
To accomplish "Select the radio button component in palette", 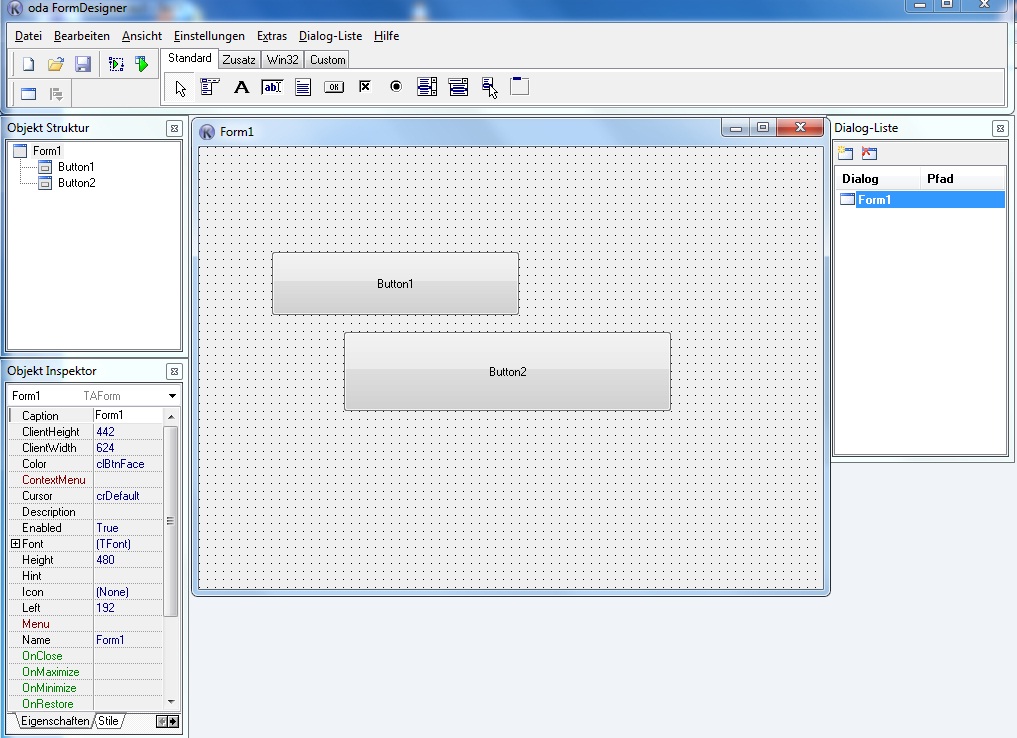I will [396, 87].
